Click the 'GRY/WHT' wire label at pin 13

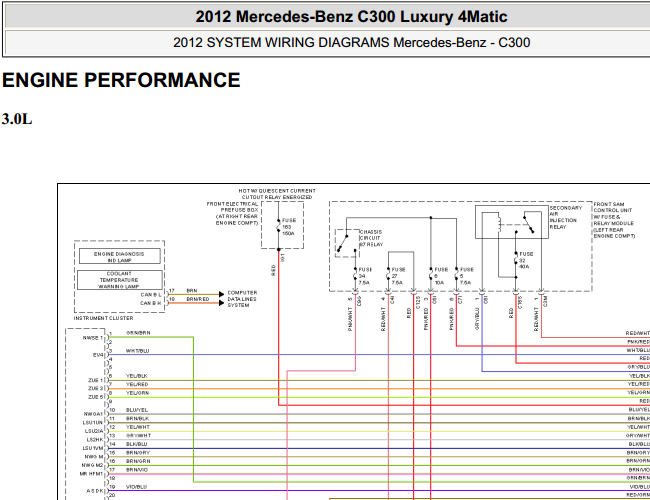138,436
